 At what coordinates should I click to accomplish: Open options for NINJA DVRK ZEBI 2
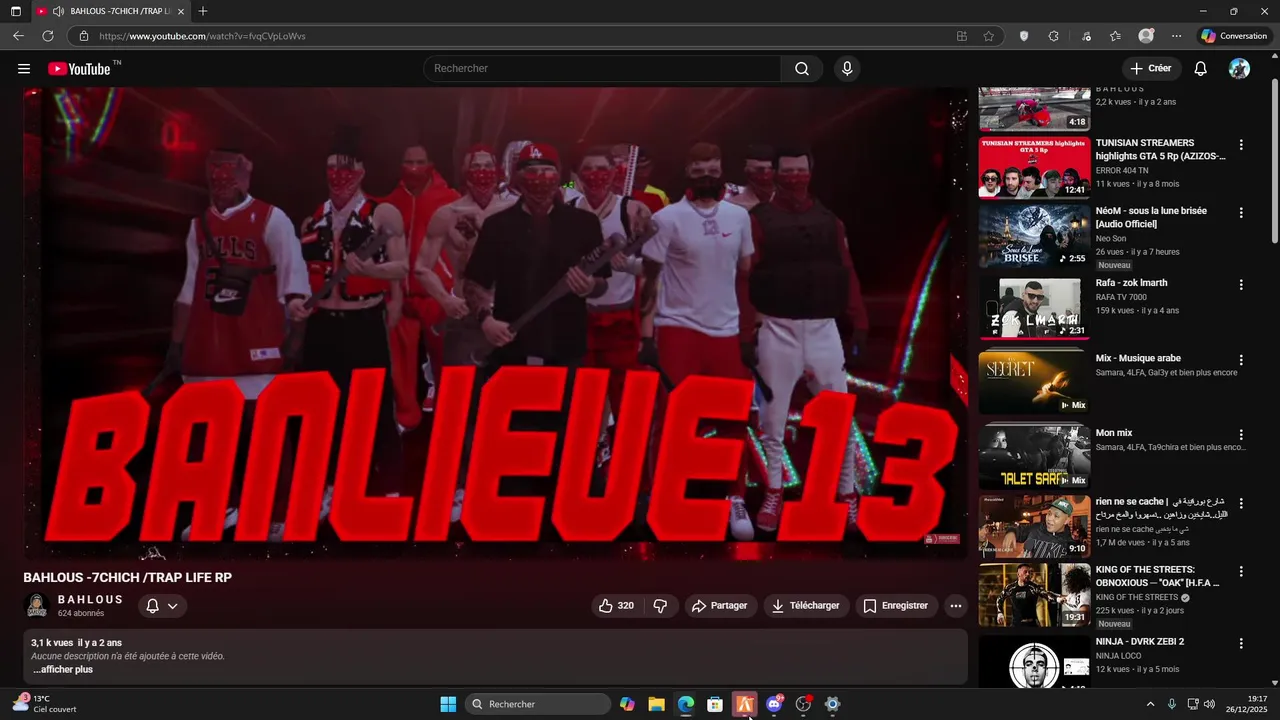[x=1241, y=644]
